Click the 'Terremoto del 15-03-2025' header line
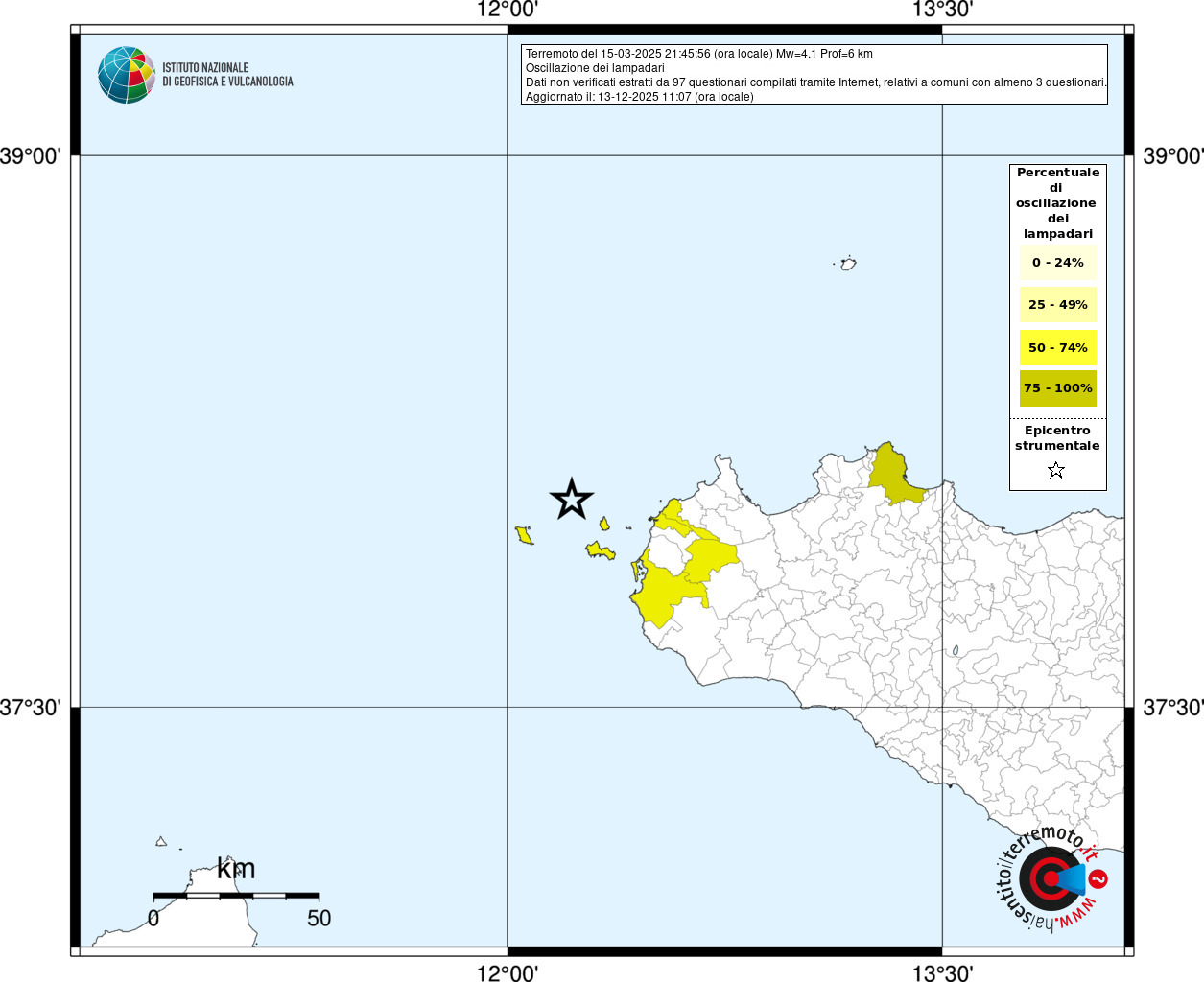Image resolution: width=1204 pixels, height=982 pixels. click(698, 54)
